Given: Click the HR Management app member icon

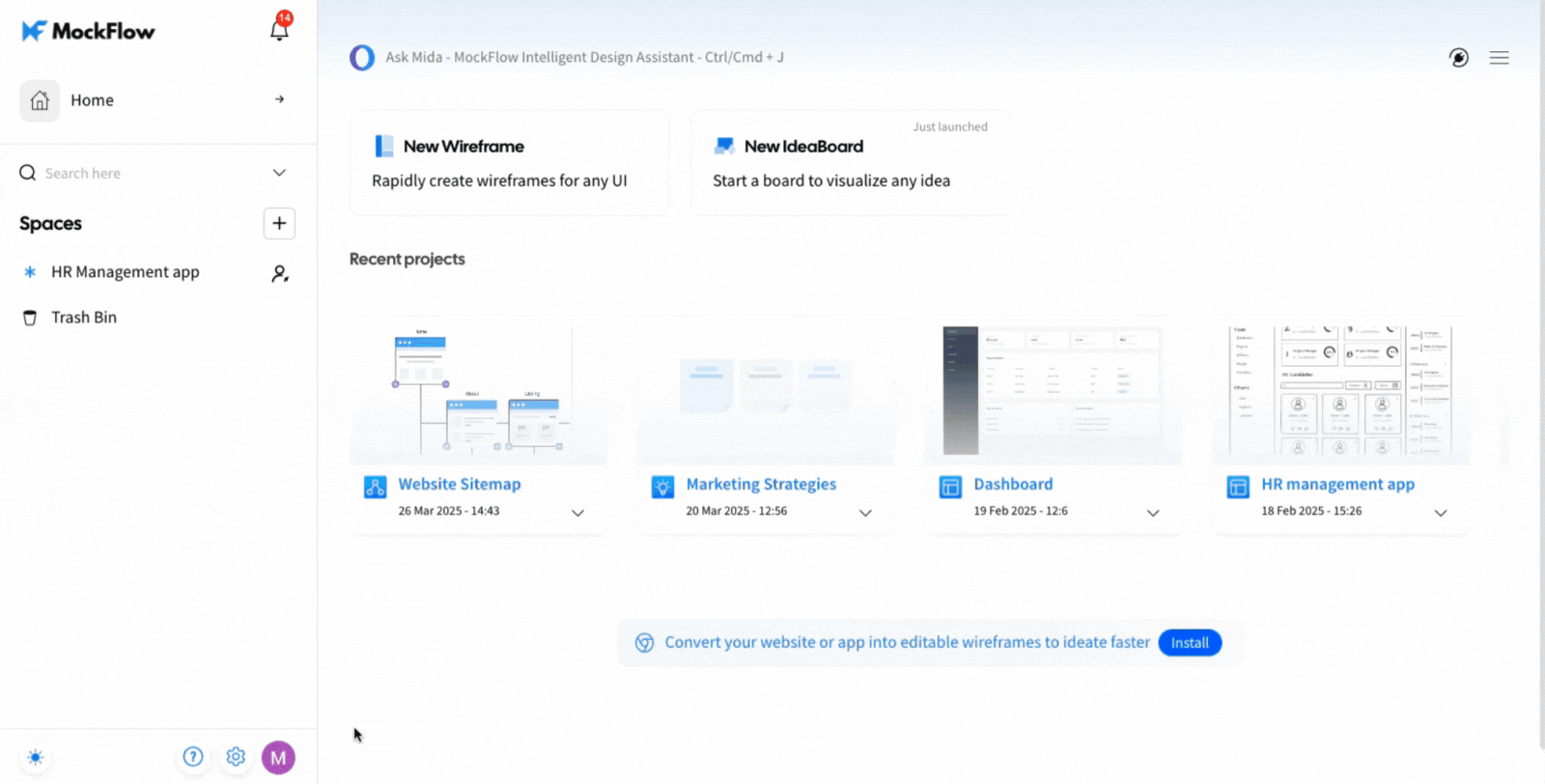Looking at the screenshot, I should pos(280,273).
